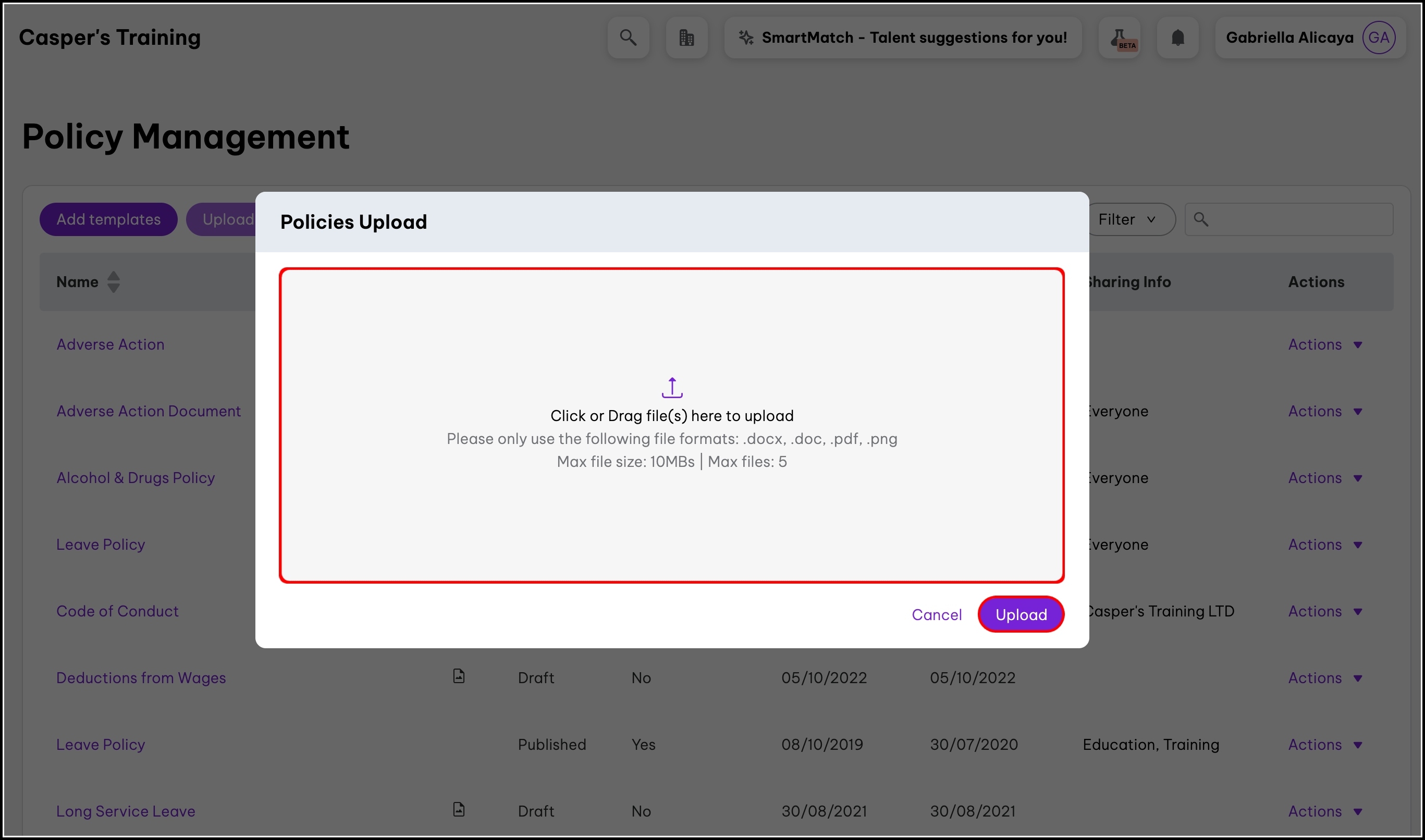This screenshot has height=840, width=1425.
Task: Click the beta flask icon
Action: pos(1119,38)
